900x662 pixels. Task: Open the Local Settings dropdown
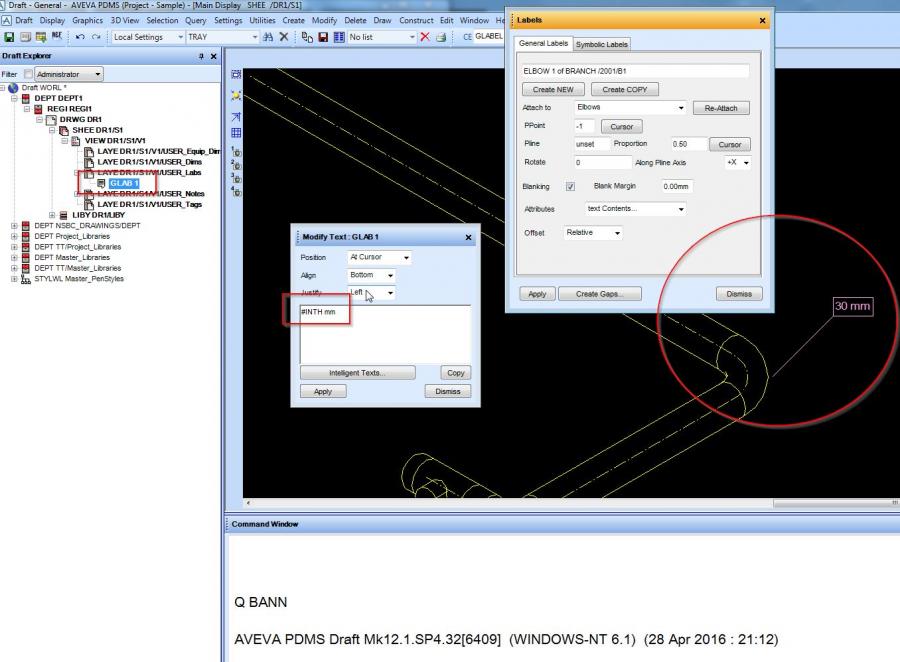pos(180,37)
